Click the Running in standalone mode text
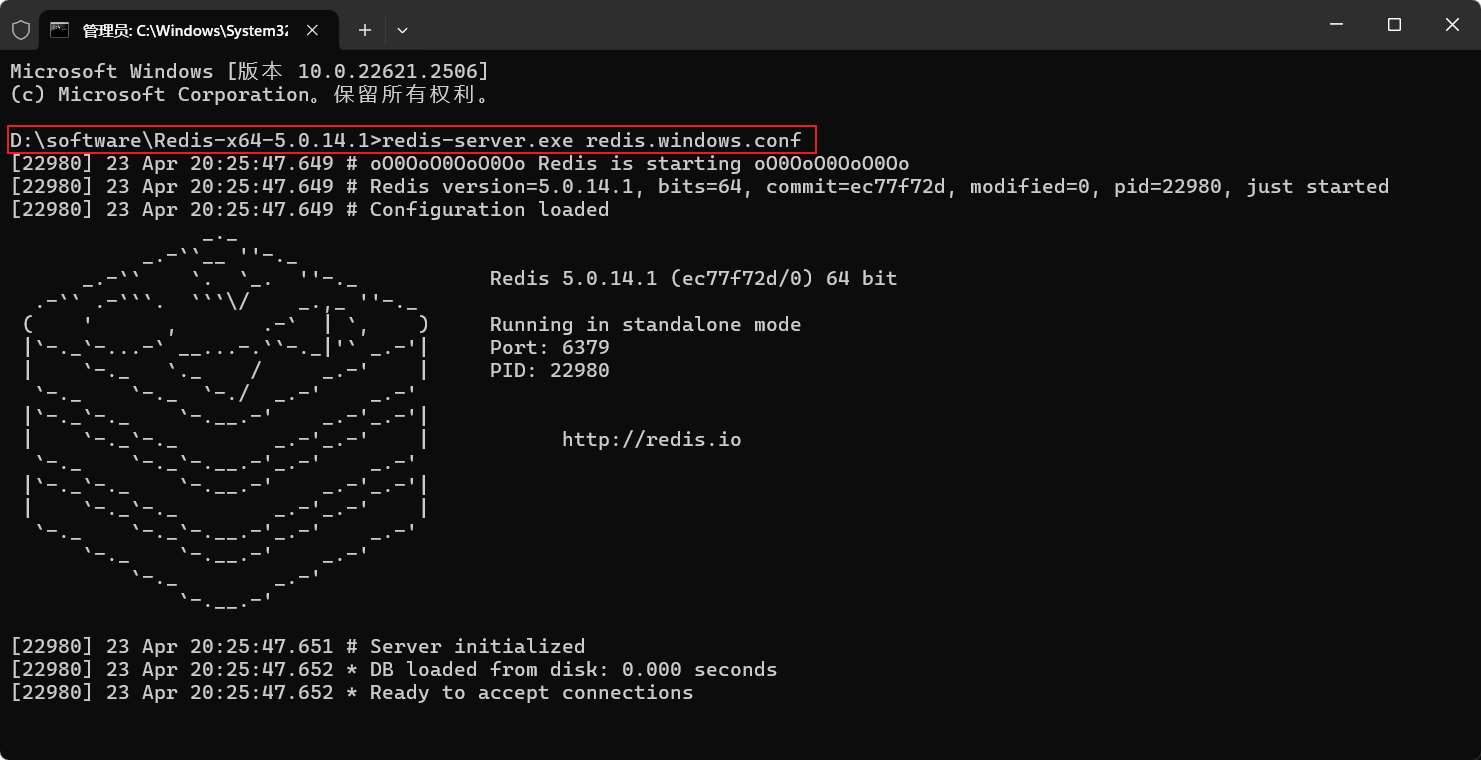 click(x=644, y=324)
